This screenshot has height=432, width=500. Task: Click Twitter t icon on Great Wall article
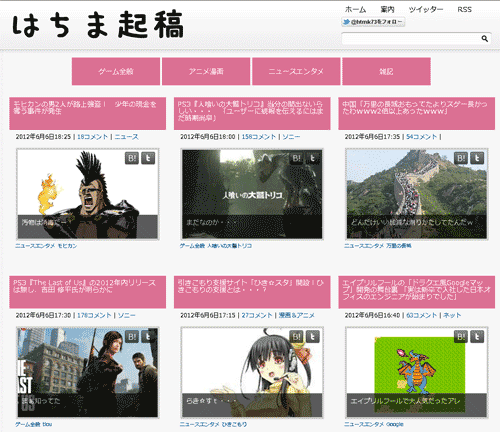coord(477,158)
